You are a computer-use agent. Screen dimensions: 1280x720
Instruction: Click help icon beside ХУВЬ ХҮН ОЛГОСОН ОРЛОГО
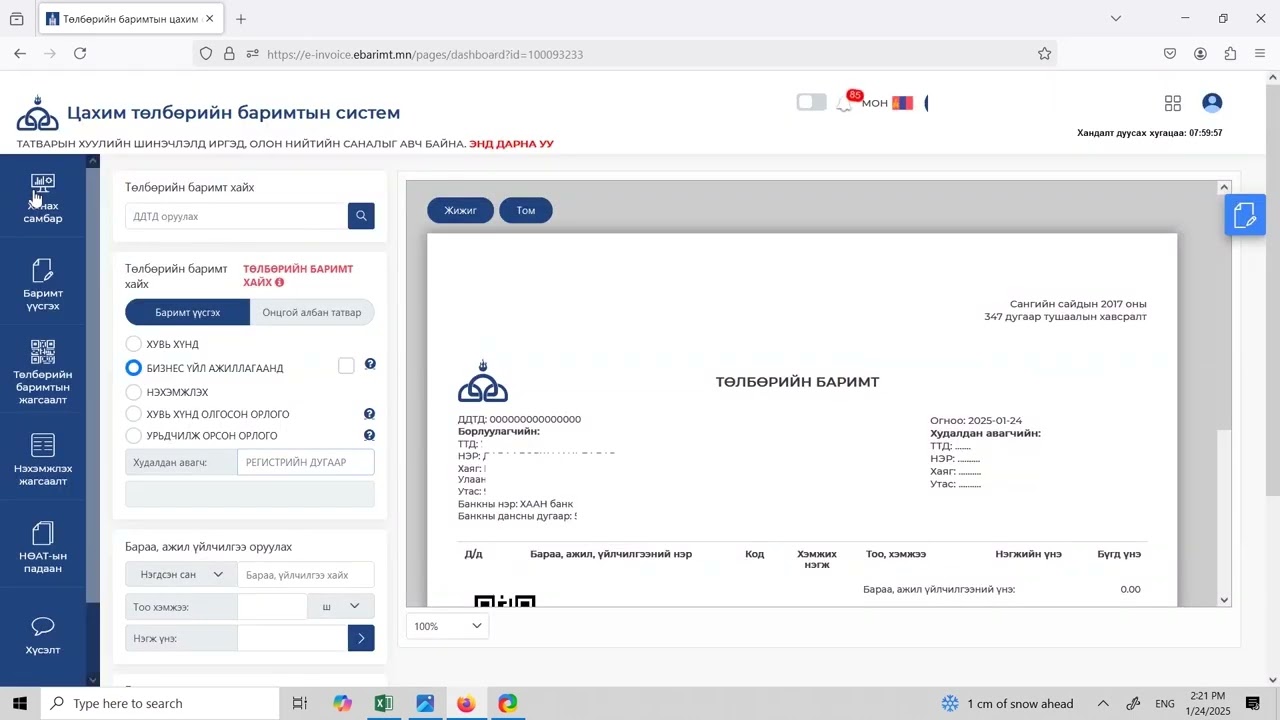tap(369, 414)
